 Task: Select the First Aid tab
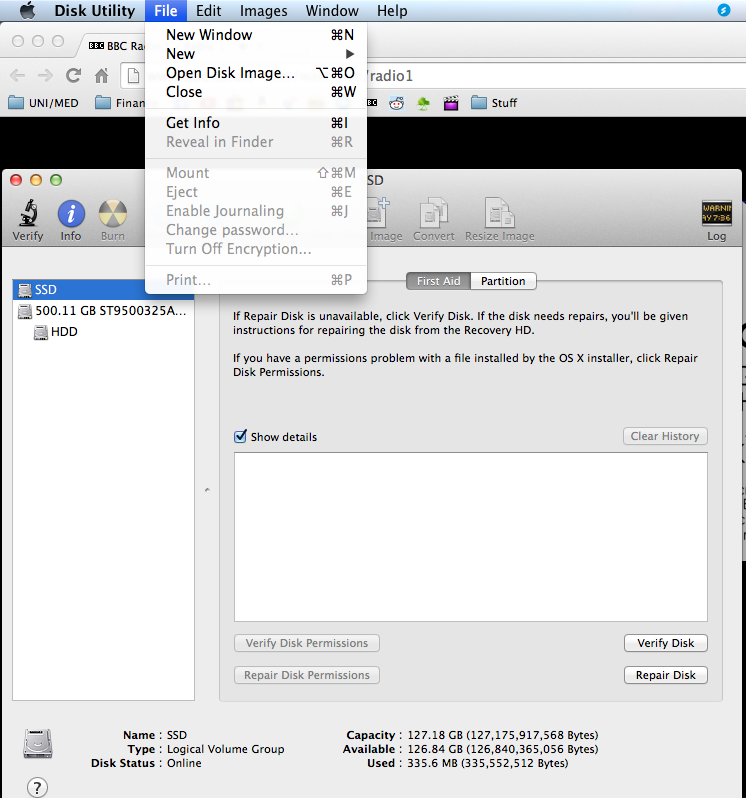tap(439, 281)
